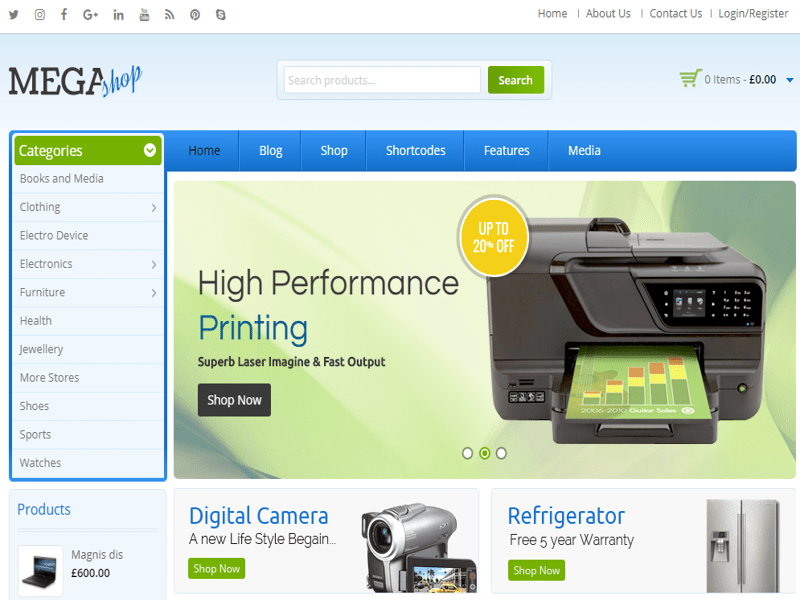Click the RSS feed icon
Viewport: 800px width, 600px height.
[x=170, y=14]
